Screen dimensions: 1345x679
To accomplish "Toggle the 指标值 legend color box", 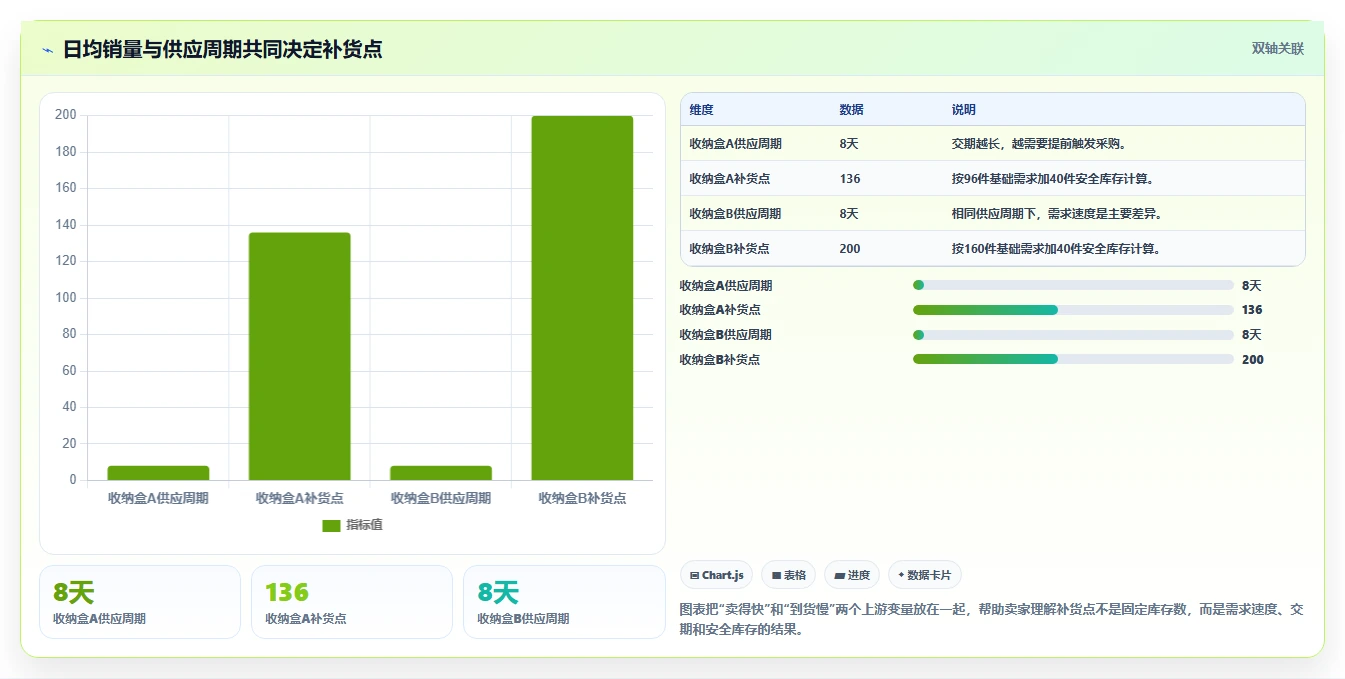I will click(x=331, y=525).
